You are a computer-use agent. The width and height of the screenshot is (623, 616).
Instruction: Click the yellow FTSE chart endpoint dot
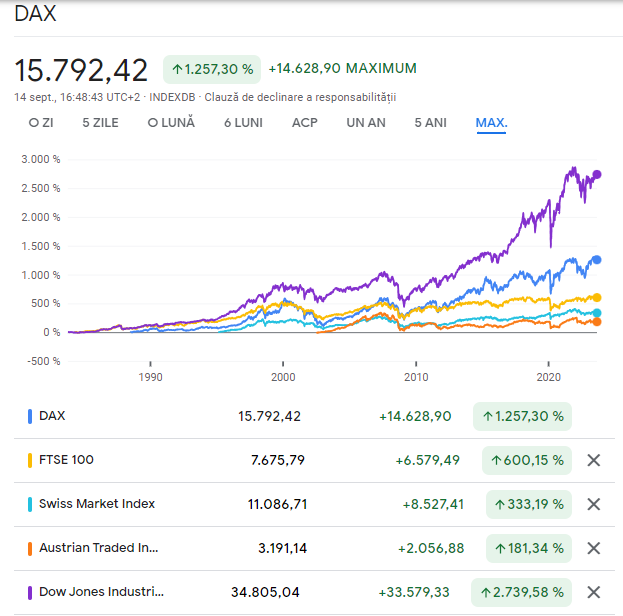pos(597,298)
